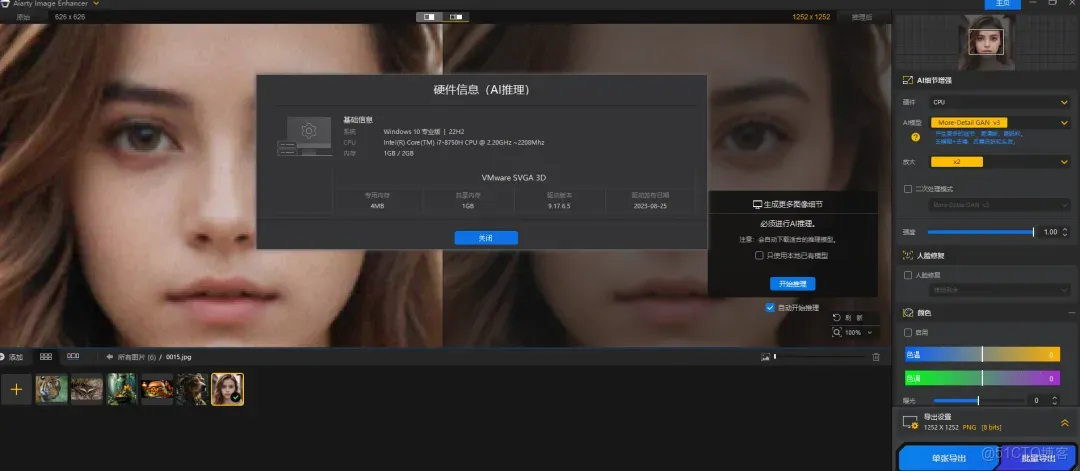Click the single image export button
The height and width of the screenshot is (471, 1080).
[948, 458]
